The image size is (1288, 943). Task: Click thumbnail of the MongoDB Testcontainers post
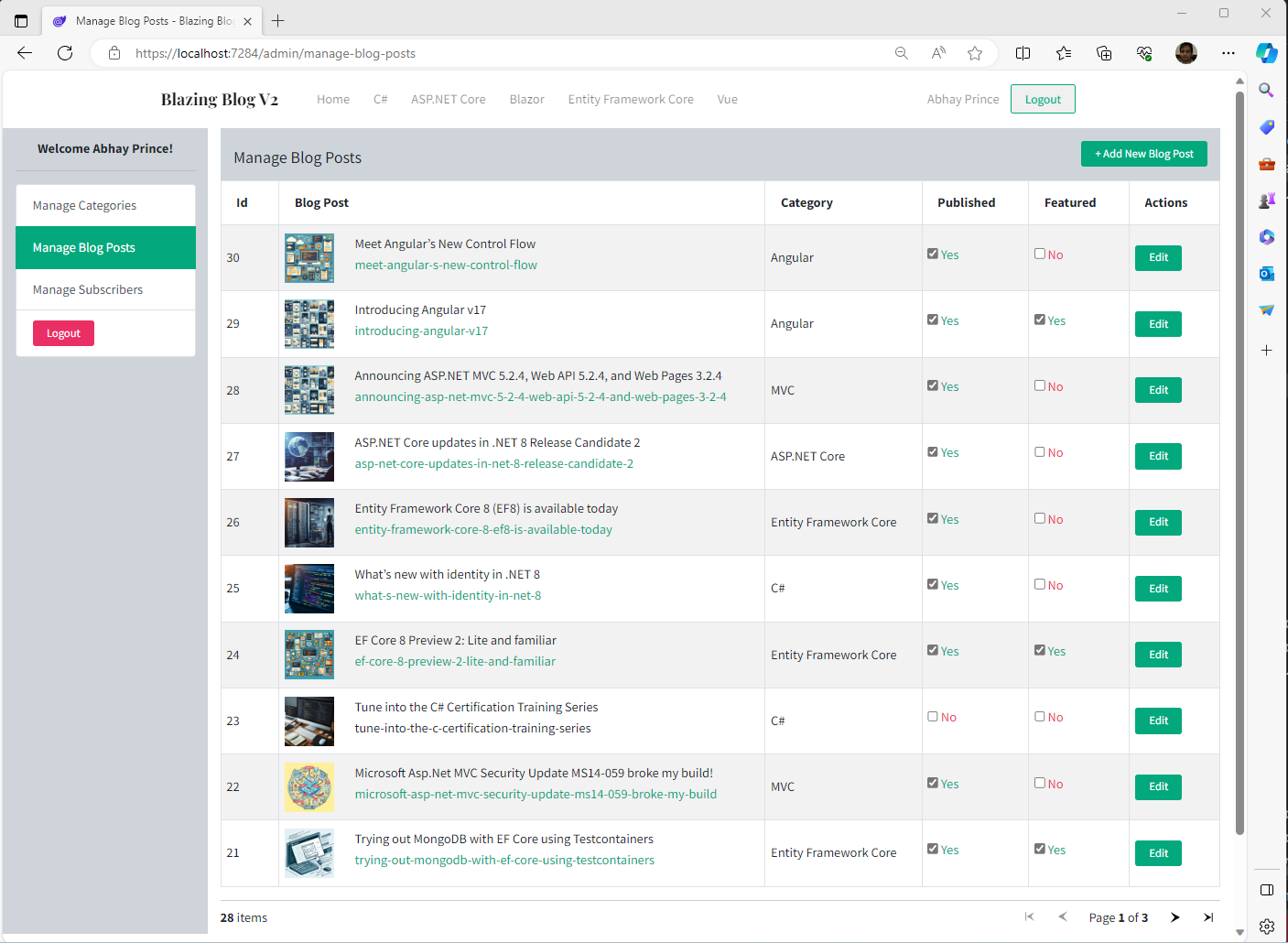pos(309,853)
